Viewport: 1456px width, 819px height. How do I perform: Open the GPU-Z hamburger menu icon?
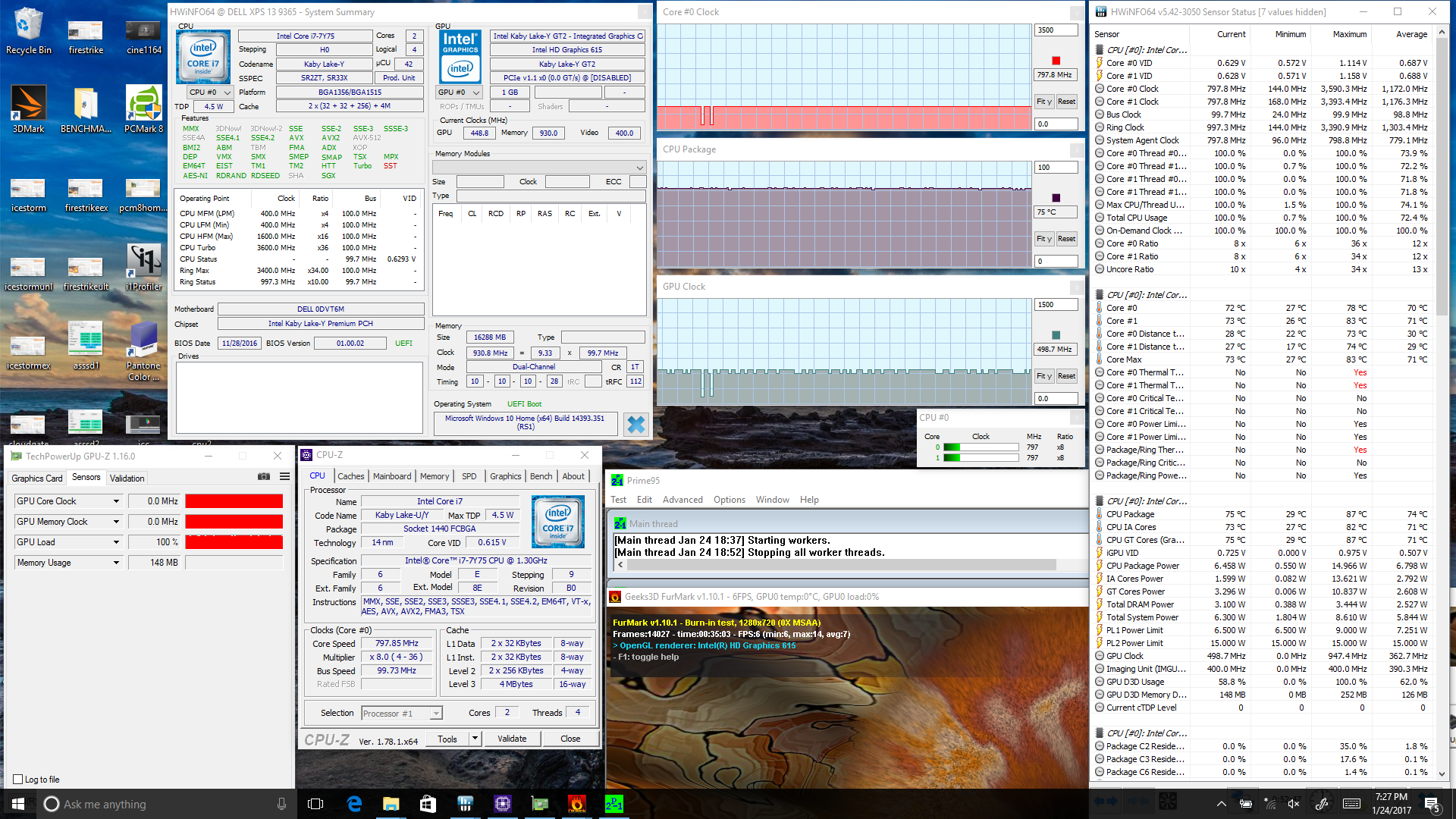pos(284,476)
